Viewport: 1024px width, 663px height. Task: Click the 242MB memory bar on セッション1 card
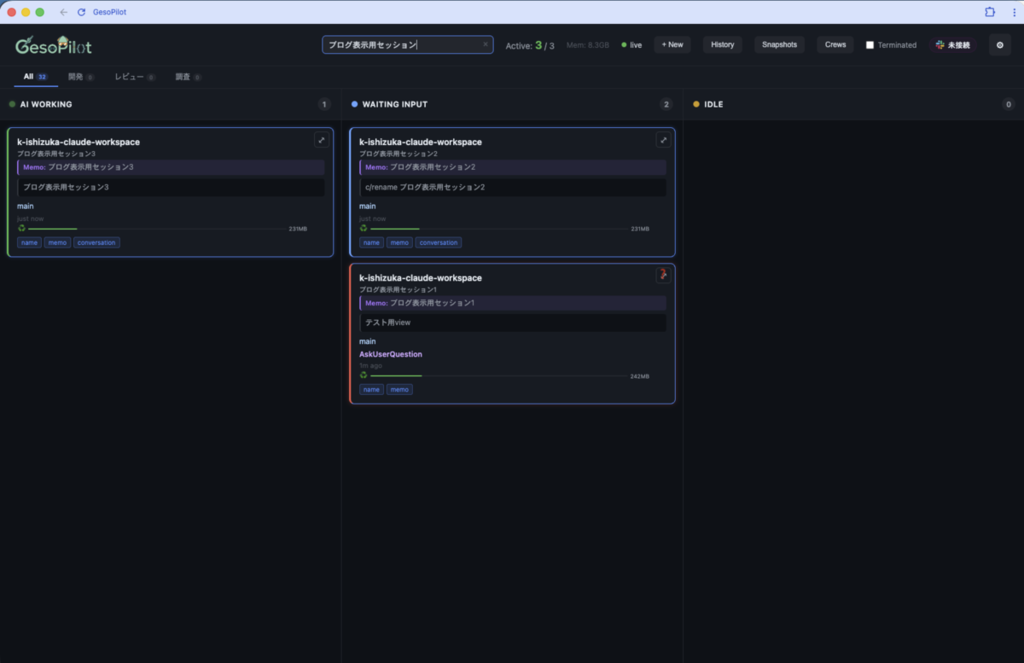pyautogui.click(x=498, y=376)
